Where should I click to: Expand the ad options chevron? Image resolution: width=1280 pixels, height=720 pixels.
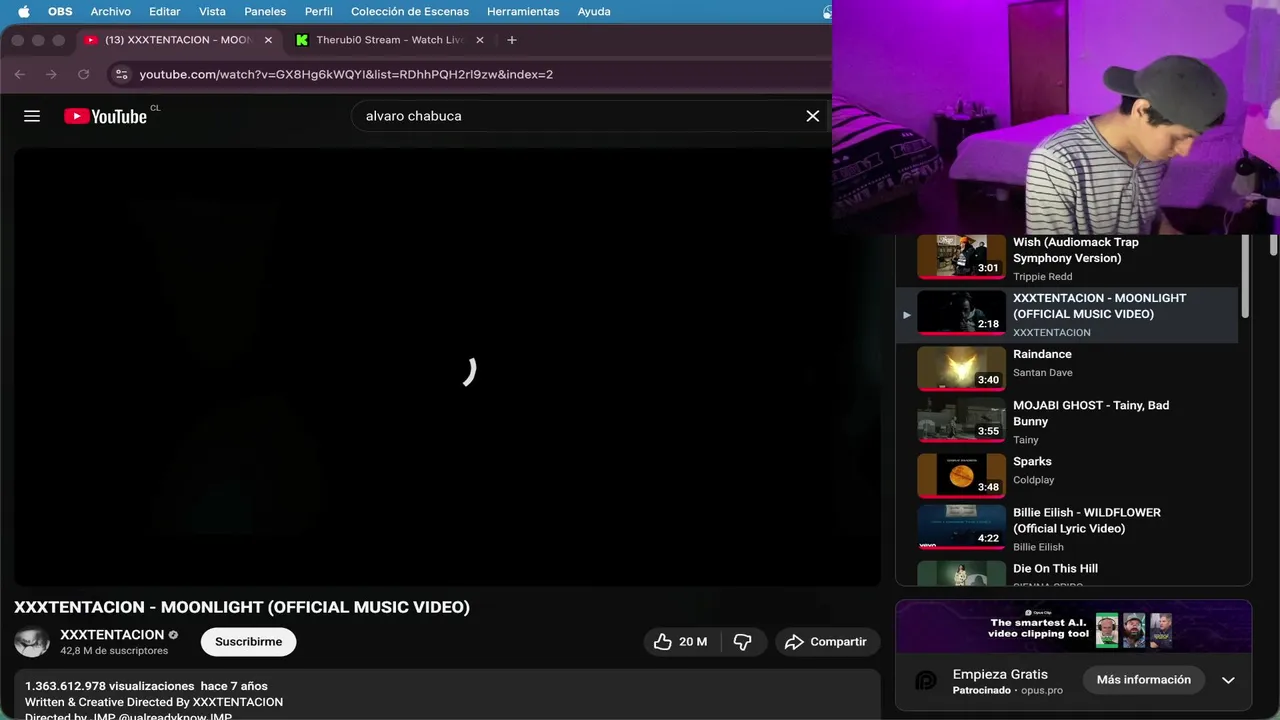[1228, 680]
